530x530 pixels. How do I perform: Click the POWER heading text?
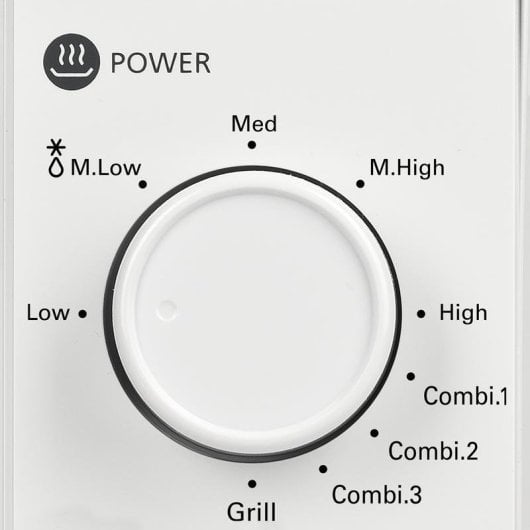(x=161, y=63)
